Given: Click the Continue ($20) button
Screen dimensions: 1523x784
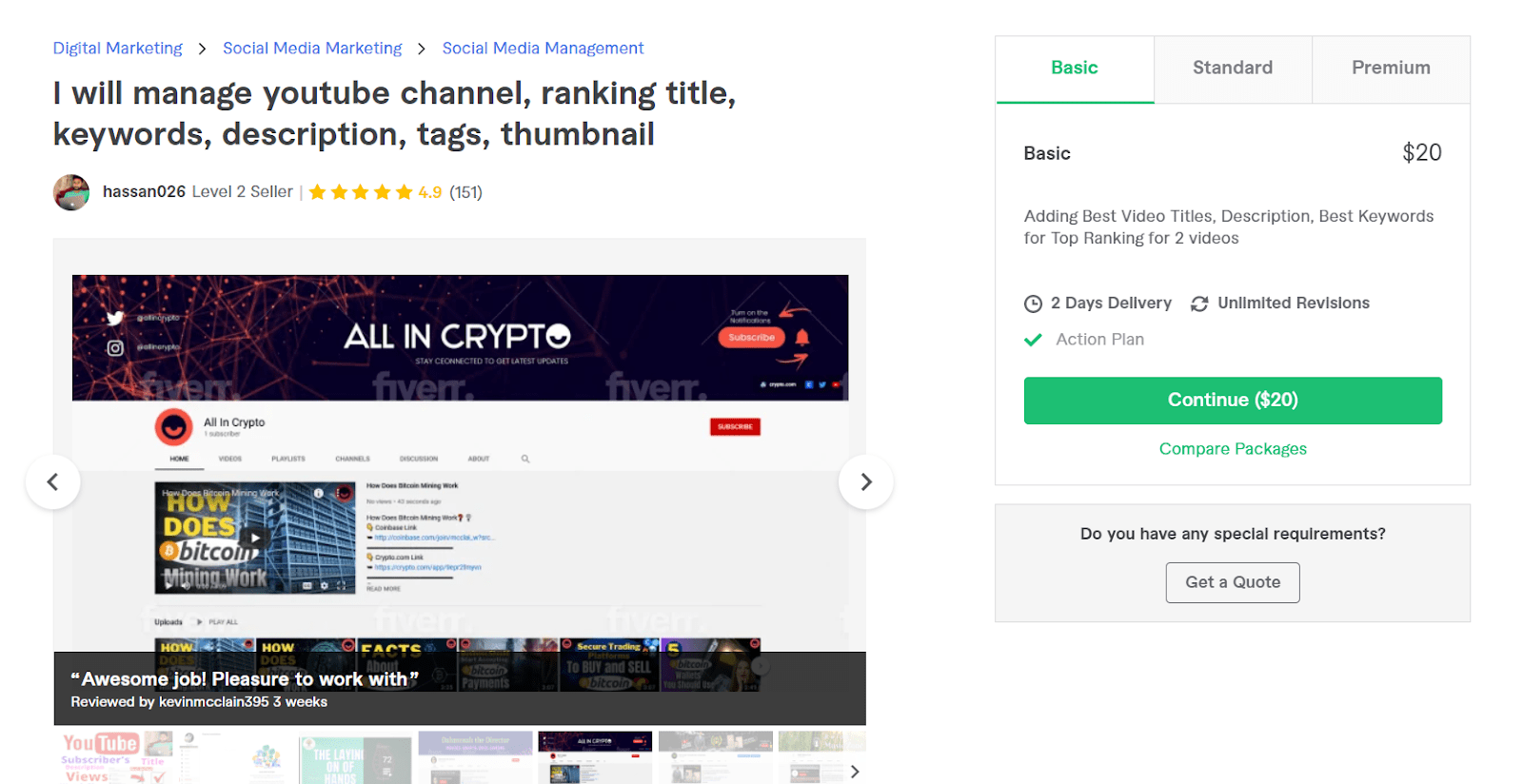Looking at the screenshot, I should click(1233, 401).
